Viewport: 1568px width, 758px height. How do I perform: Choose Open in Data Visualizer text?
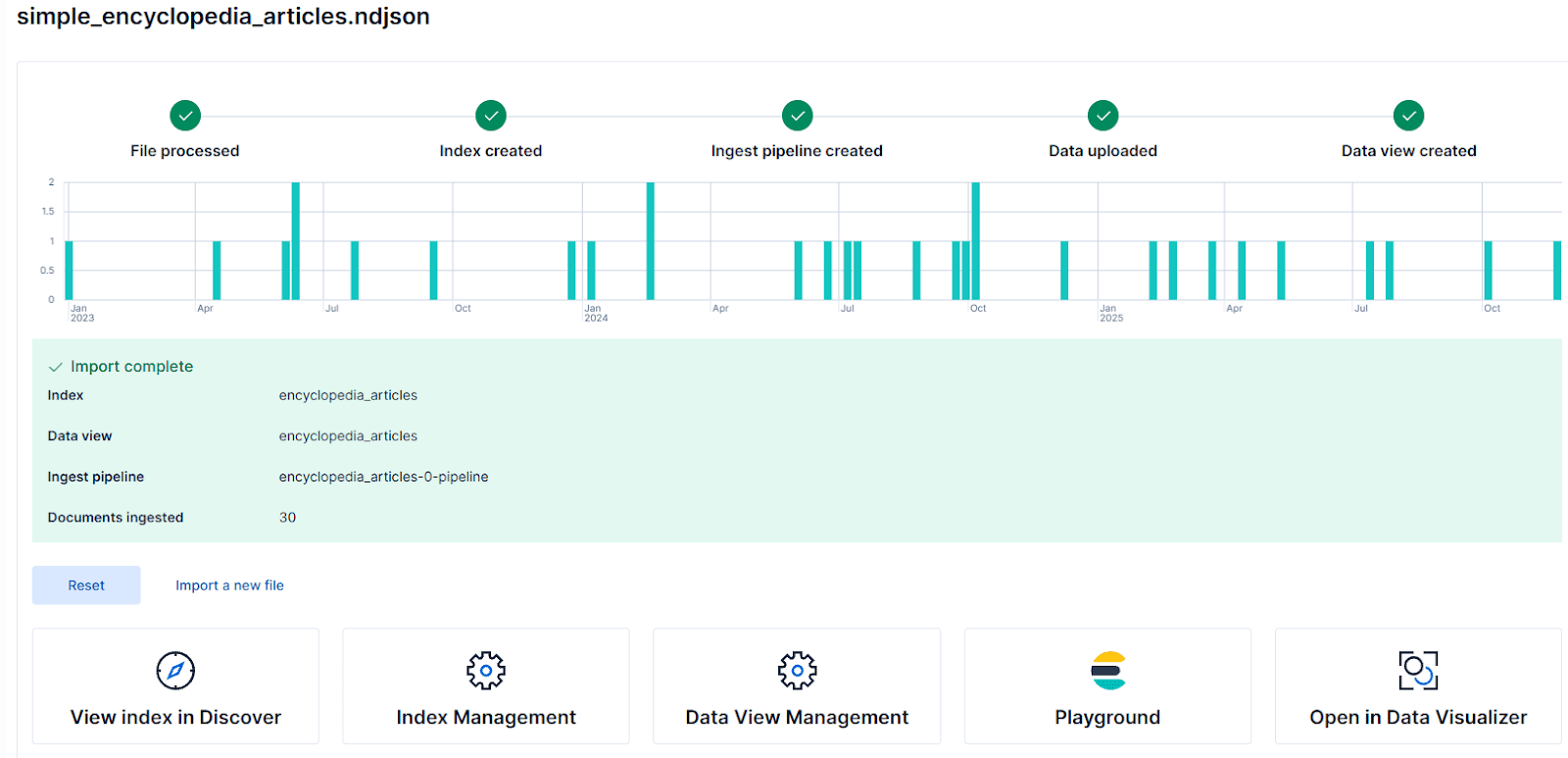coord(1418,717)
